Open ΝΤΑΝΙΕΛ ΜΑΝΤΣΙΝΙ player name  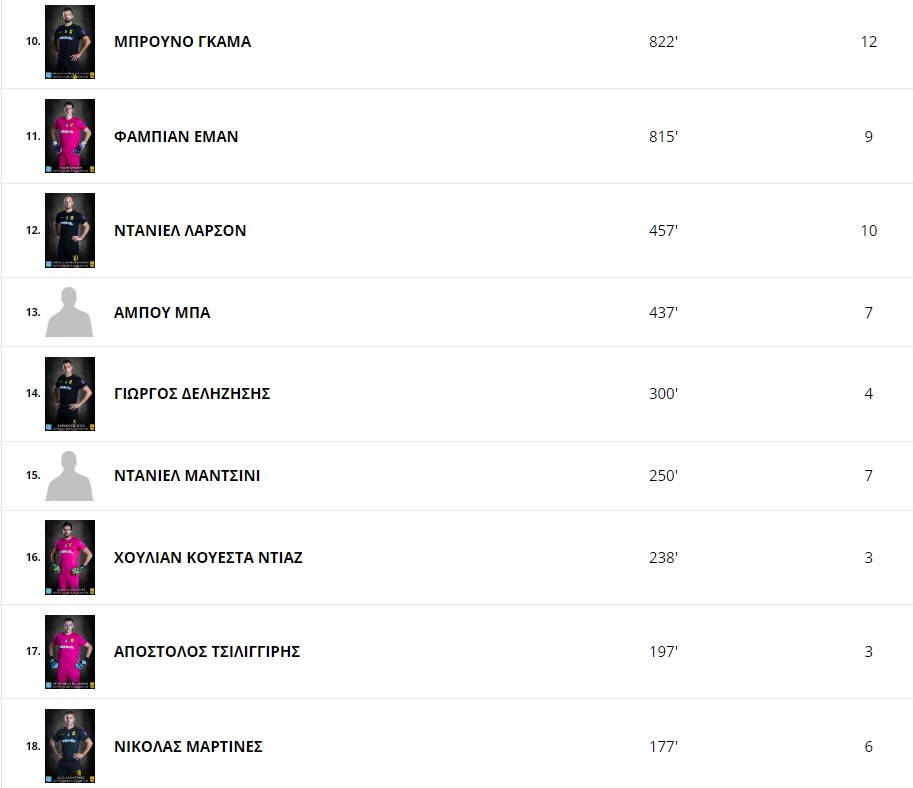pyautogui.click(x=187, y=476)
